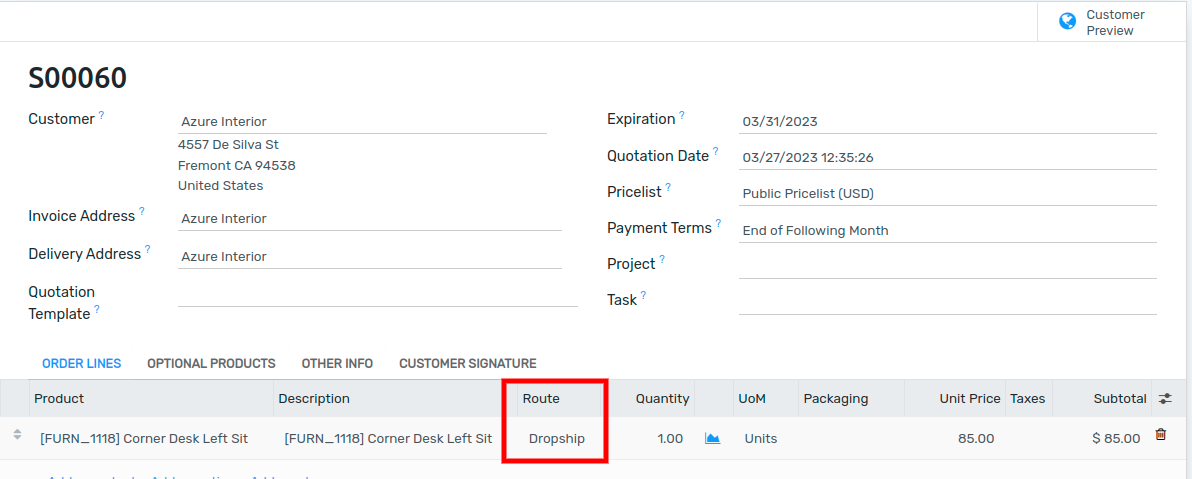Click address line 4557 De Silva St
Screen dimensions: 1192x479
click(x=229, y=144)
